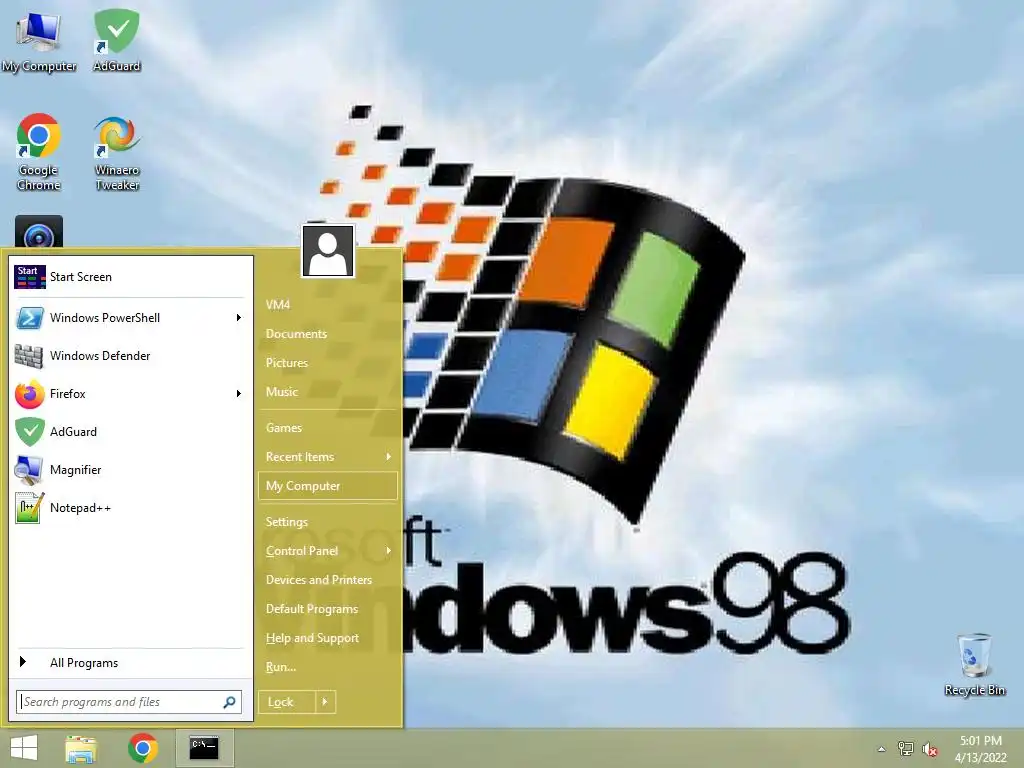The image size is (1024, 768).
Task: Click the Windows Defender text label
Action: (x=100, y=356)
